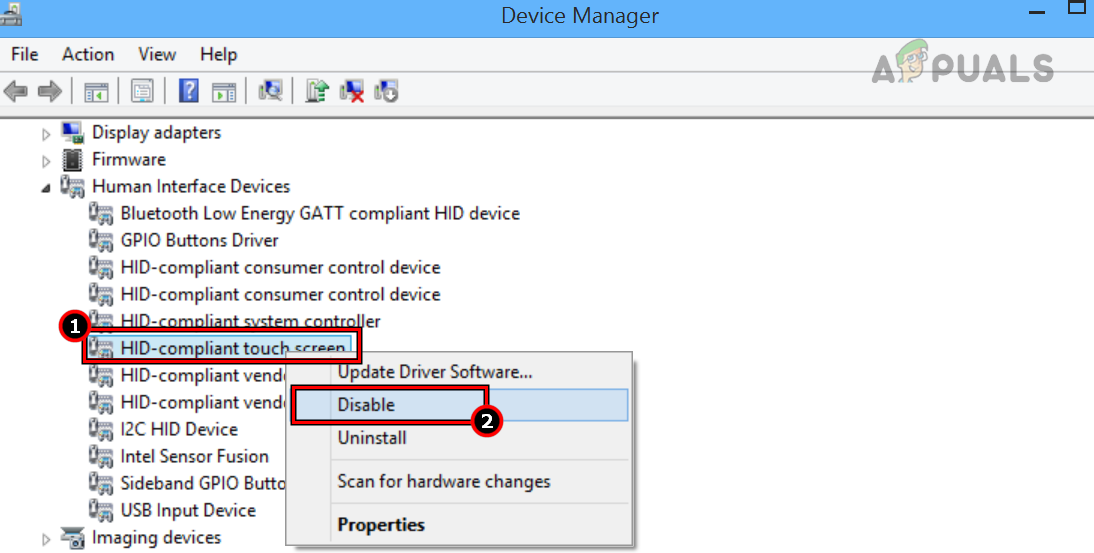Click the Forward arrow in the toolbar
The image size is (1094, 553).
click(x=49, y=92)
